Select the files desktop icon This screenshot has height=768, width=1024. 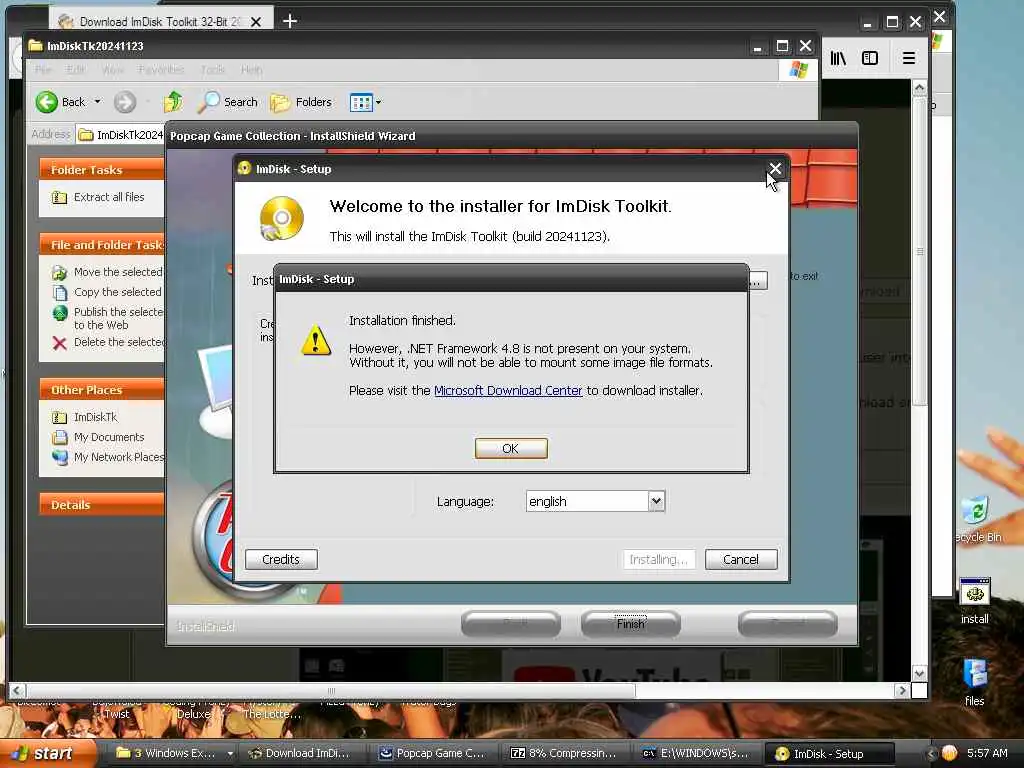(974, 682)
